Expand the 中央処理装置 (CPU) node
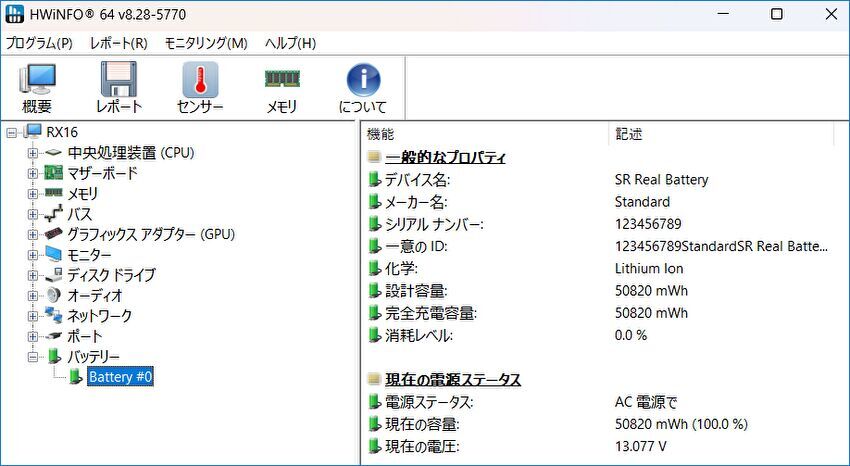This screenshot has height=466, width=850. point(33,153)
